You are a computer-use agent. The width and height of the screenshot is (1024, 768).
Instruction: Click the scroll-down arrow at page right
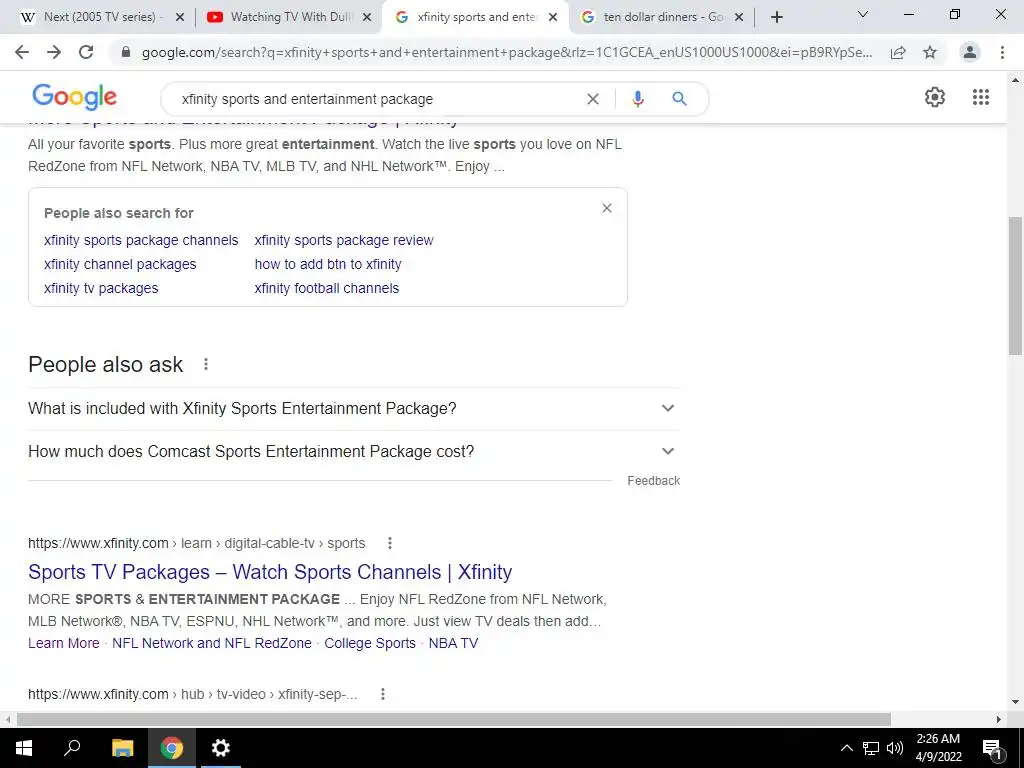[1015, 703]
